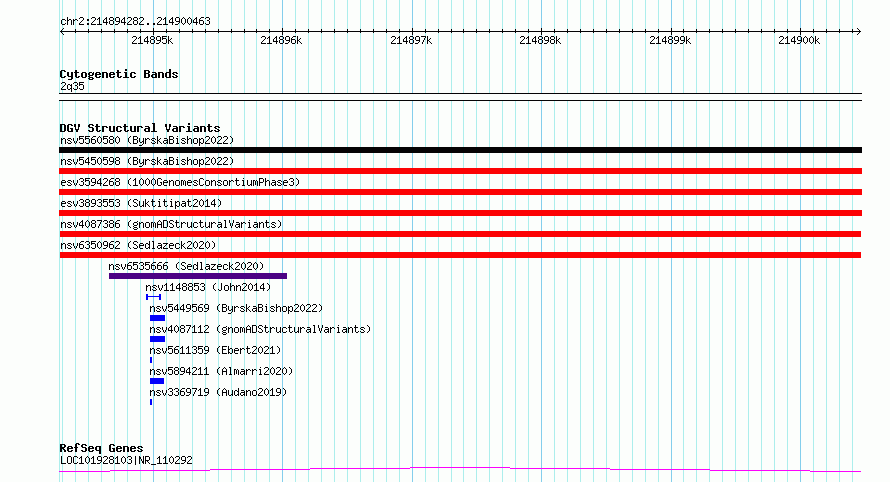The image size is (890, 482).
Task: Click the DGV Structural Variants track title
Action: (x=140, y=128)
